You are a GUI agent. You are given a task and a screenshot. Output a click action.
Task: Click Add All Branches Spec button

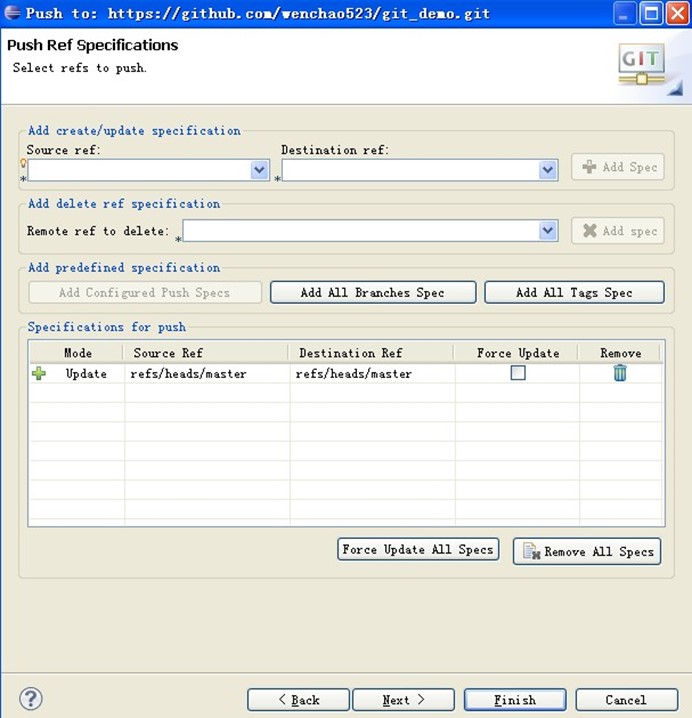(373, 292)
